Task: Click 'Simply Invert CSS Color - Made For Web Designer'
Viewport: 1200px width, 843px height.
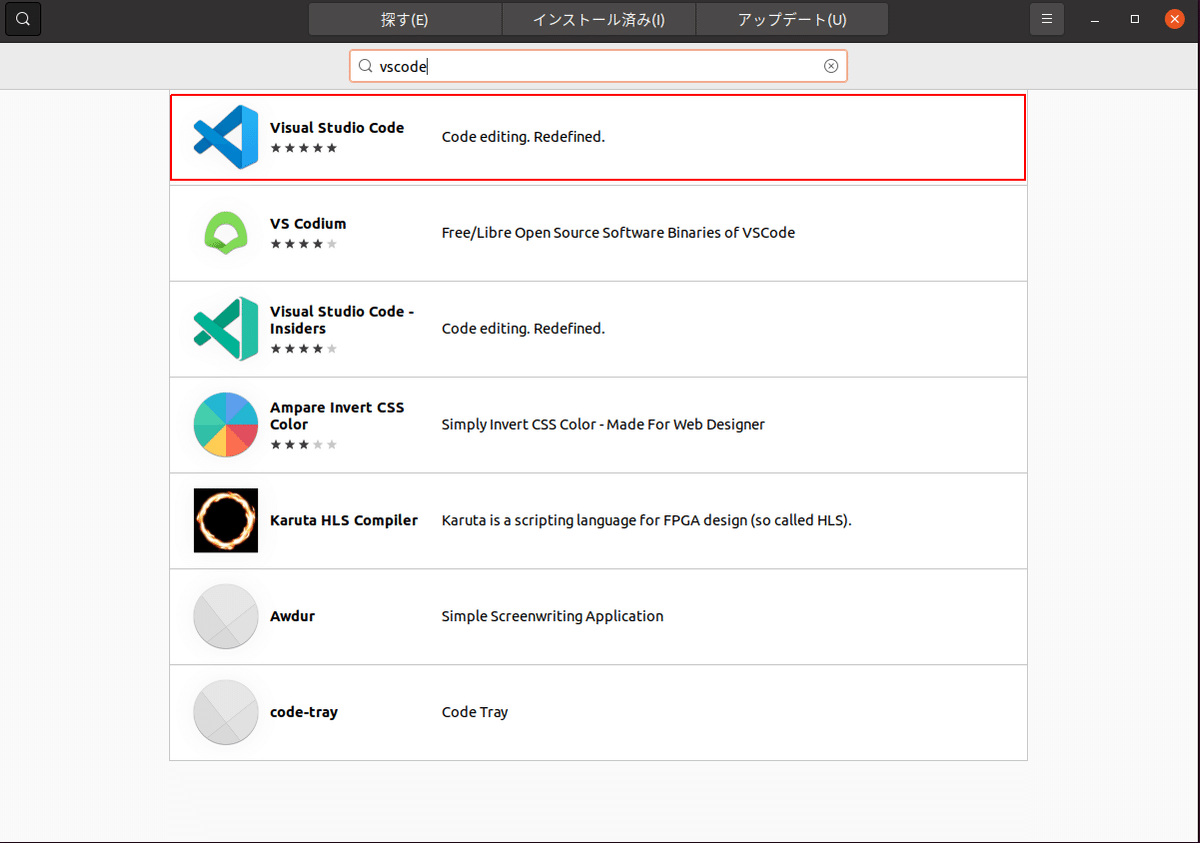Action: pos(603,425)
